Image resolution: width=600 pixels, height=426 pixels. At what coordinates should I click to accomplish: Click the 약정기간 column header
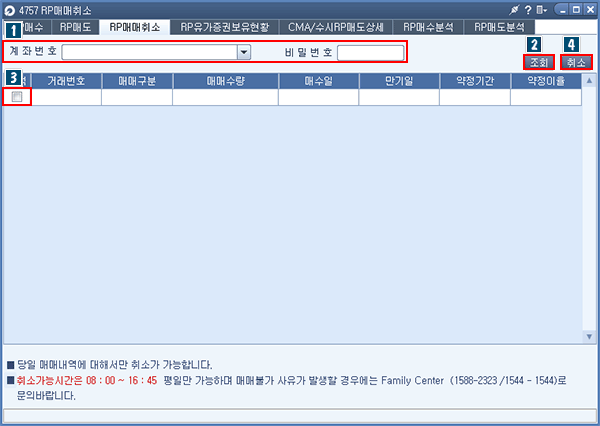[475, 81]
